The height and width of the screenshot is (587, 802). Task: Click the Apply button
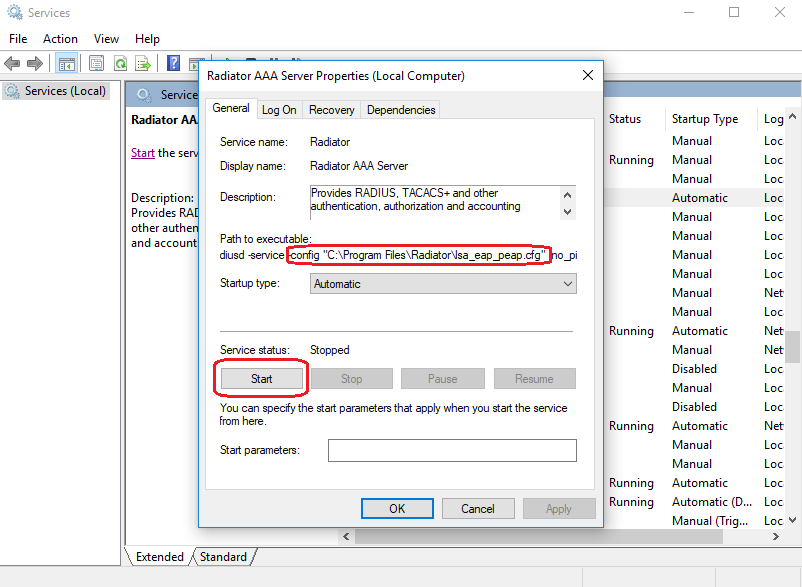click(559, 509)
